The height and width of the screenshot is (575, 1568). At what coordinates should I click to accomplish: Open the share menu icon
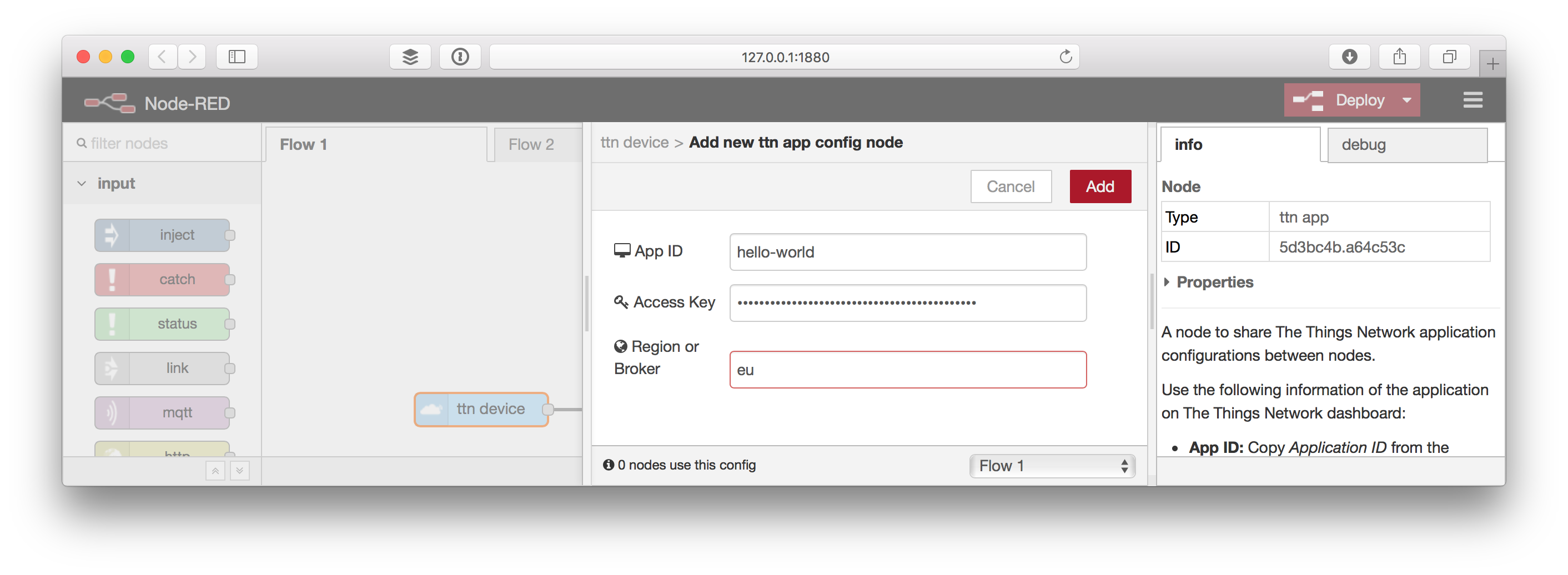[1399, 57]
